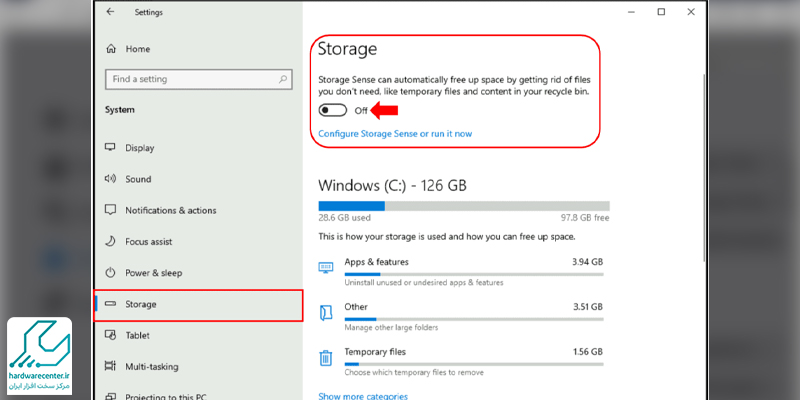This screenshot has width=800, height=400.
Task: Click the Apps & features icon
Action: point(326,267)
